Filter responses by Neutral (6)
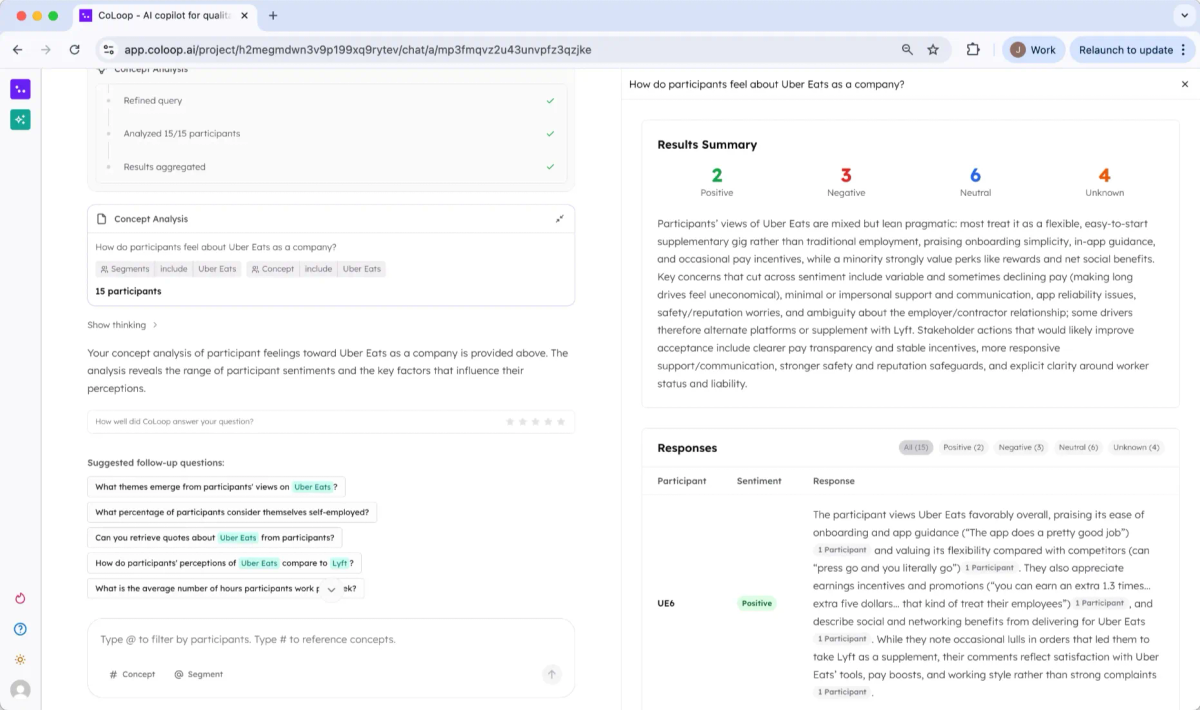 pyautogui.click(x=1078, y=447)
